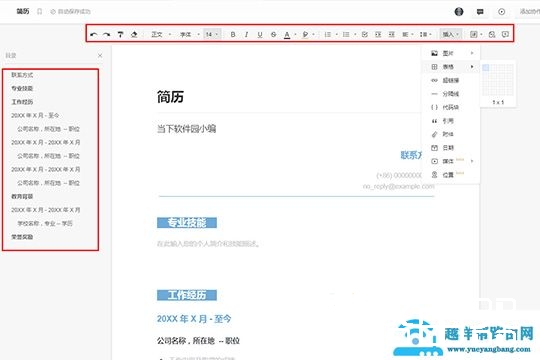Open the font size 14 dropdown
Screen dimensions: 540x360
pyautogui.click(x=211, y=34)
